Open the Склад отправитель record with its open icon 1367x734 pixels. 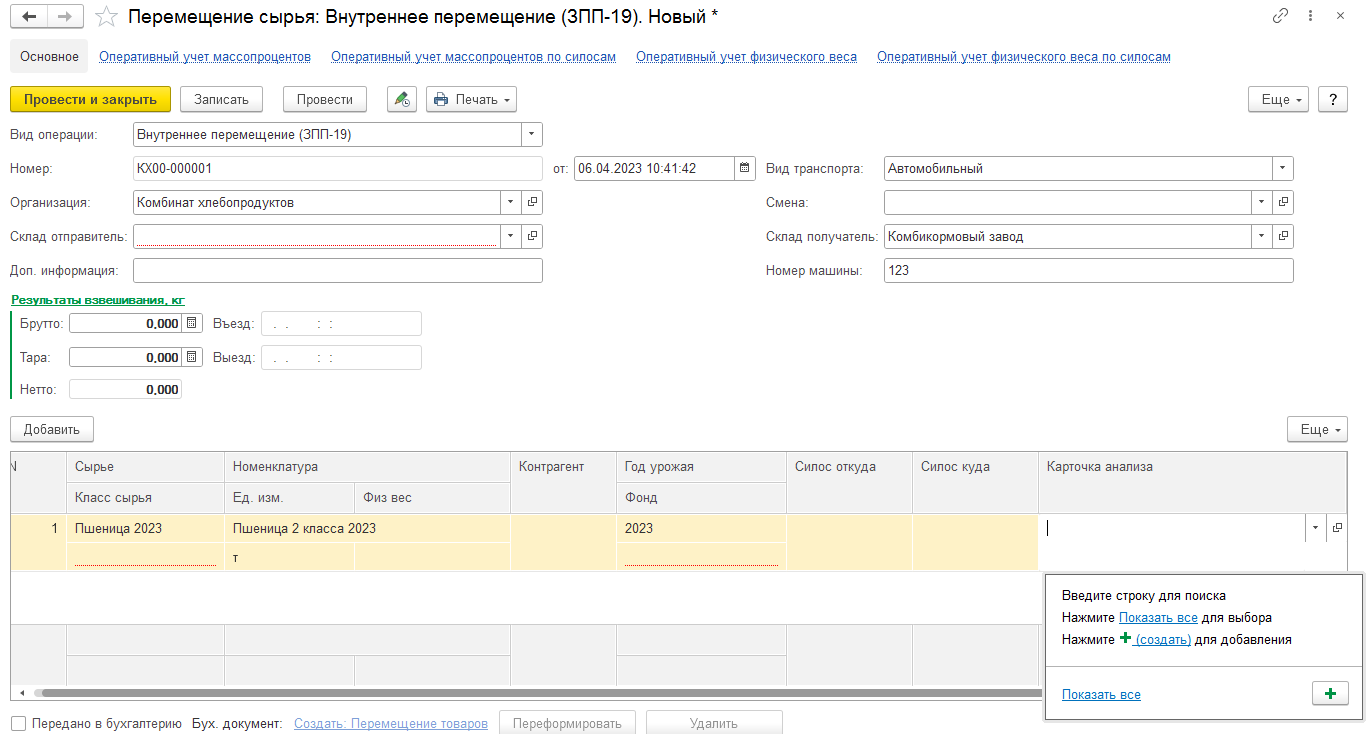pos(533,236)
